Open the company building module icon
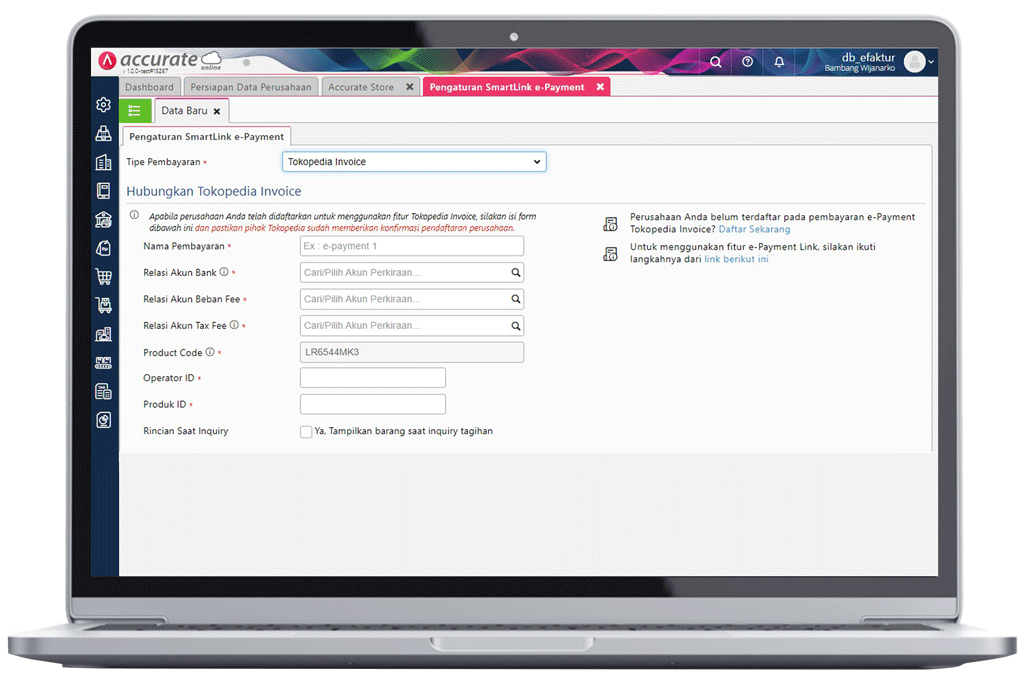 103,162
